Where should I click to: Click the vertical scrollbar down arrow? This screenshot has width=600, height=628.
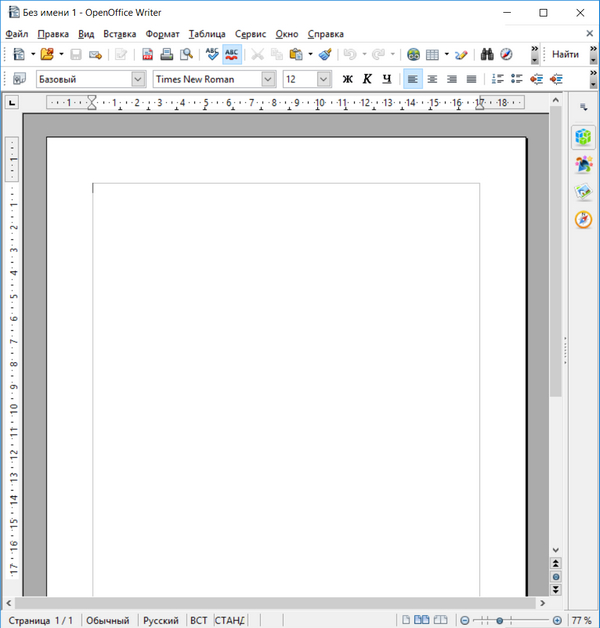coord(556,550)
